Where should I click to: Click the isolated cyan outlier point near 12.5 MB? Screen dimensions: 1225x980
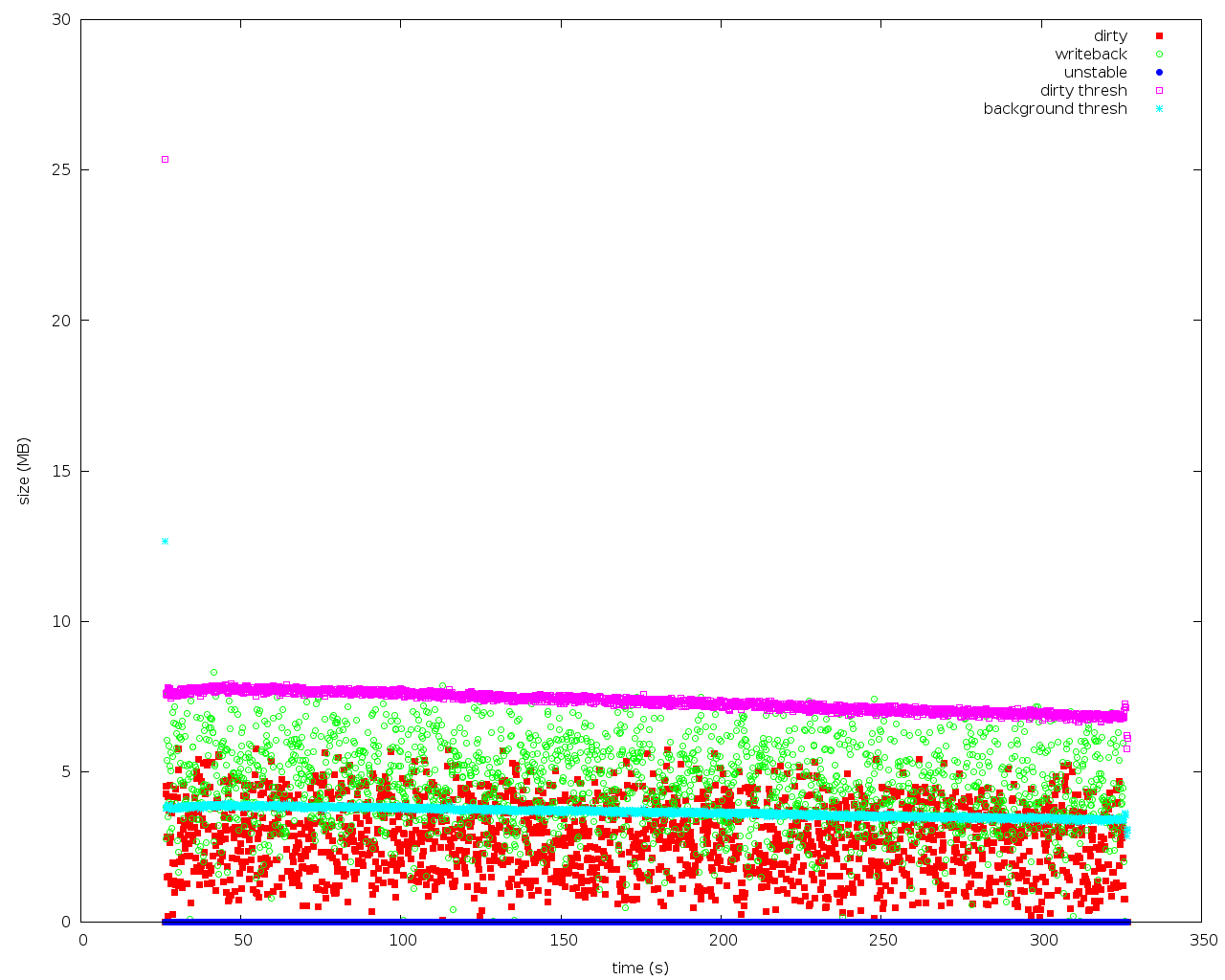pyautogui.click(x=165, y=541)
